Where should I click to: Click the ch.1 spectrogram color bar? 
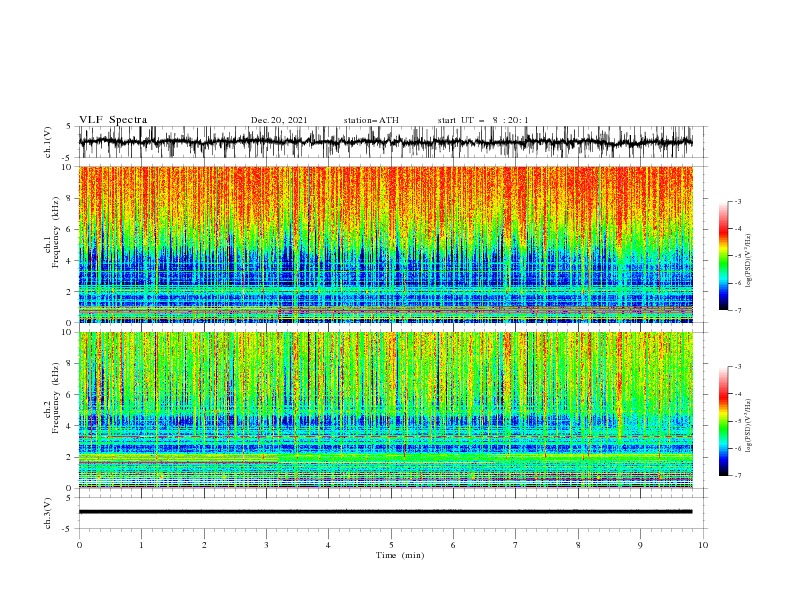723,256
